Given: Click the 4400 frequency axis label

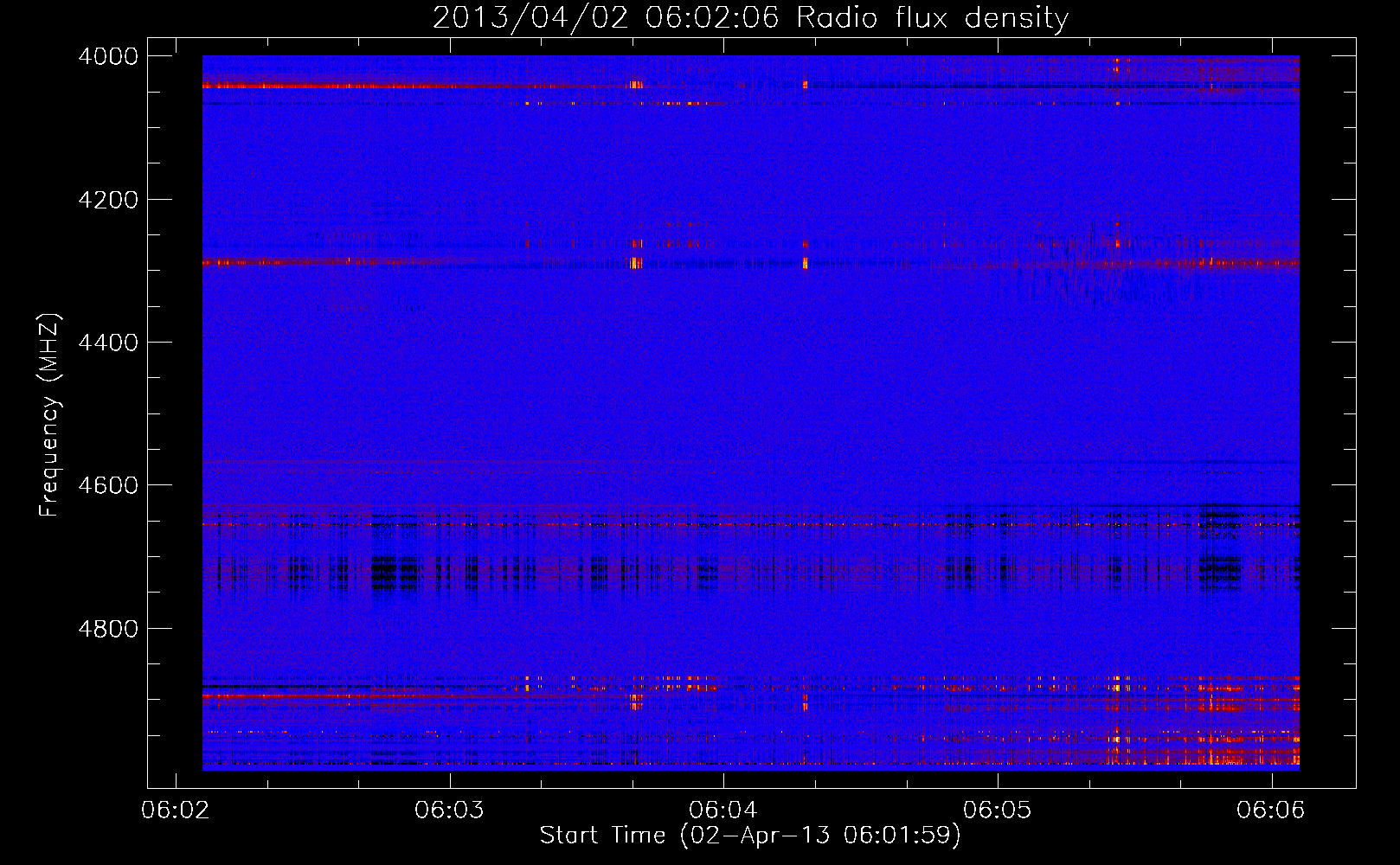Looking at the screenshot, I should [x=108, y=343].
